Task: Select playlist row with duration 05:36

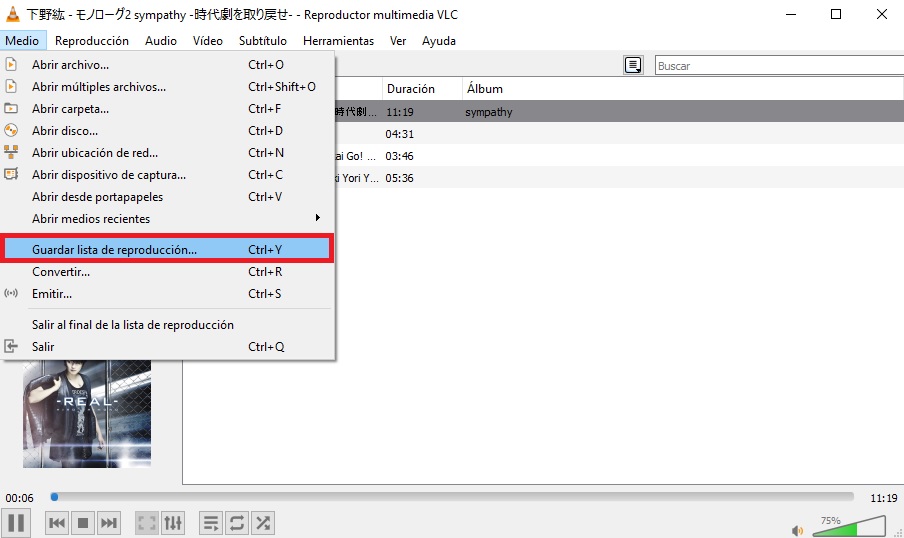Action: click(x=619, y=178)
